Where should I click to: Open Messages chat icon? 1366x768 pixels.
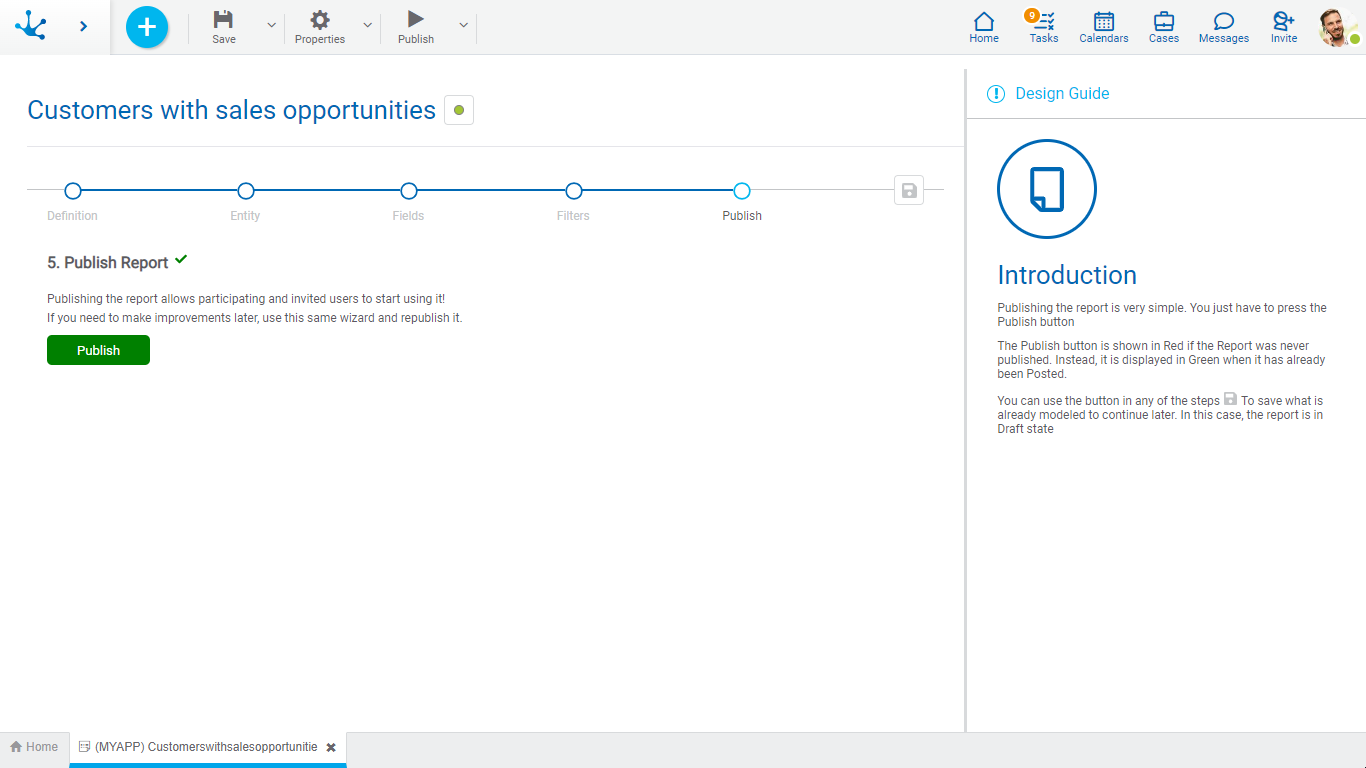pos(1224,27)
